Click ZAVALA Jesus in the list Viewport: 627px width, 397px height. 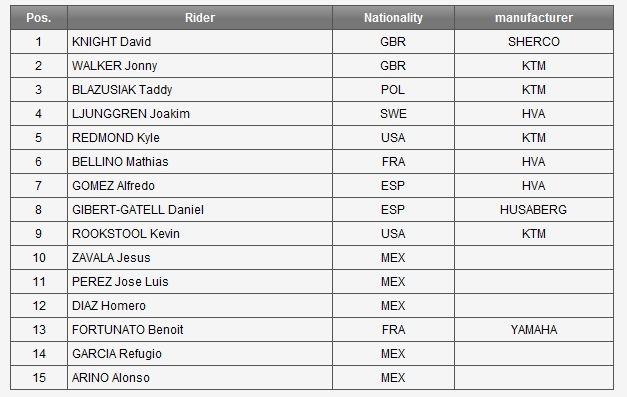point(111,257)
